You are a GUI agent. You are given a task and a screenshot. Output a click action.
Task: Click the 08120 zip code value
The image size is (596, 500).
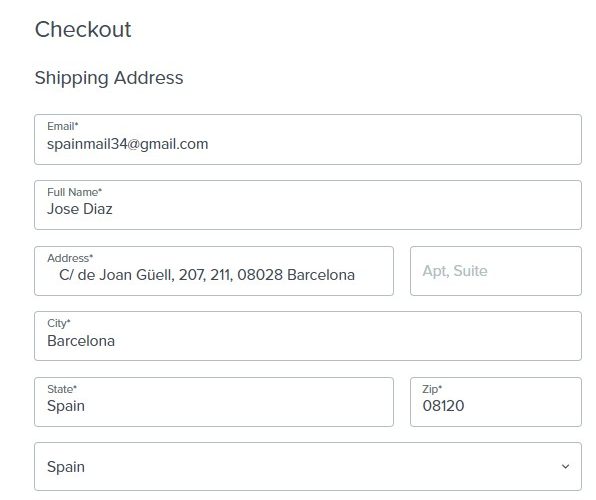[x=443, y=406]
